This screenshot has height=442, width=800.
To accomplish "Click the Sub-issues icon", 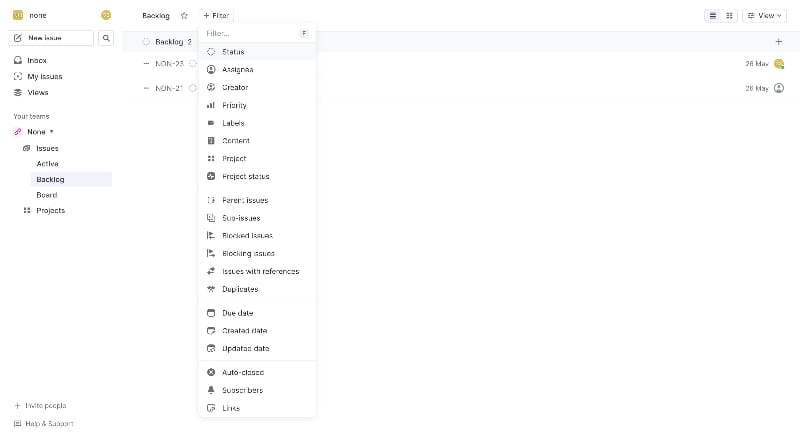I will [x=211, y=218].
